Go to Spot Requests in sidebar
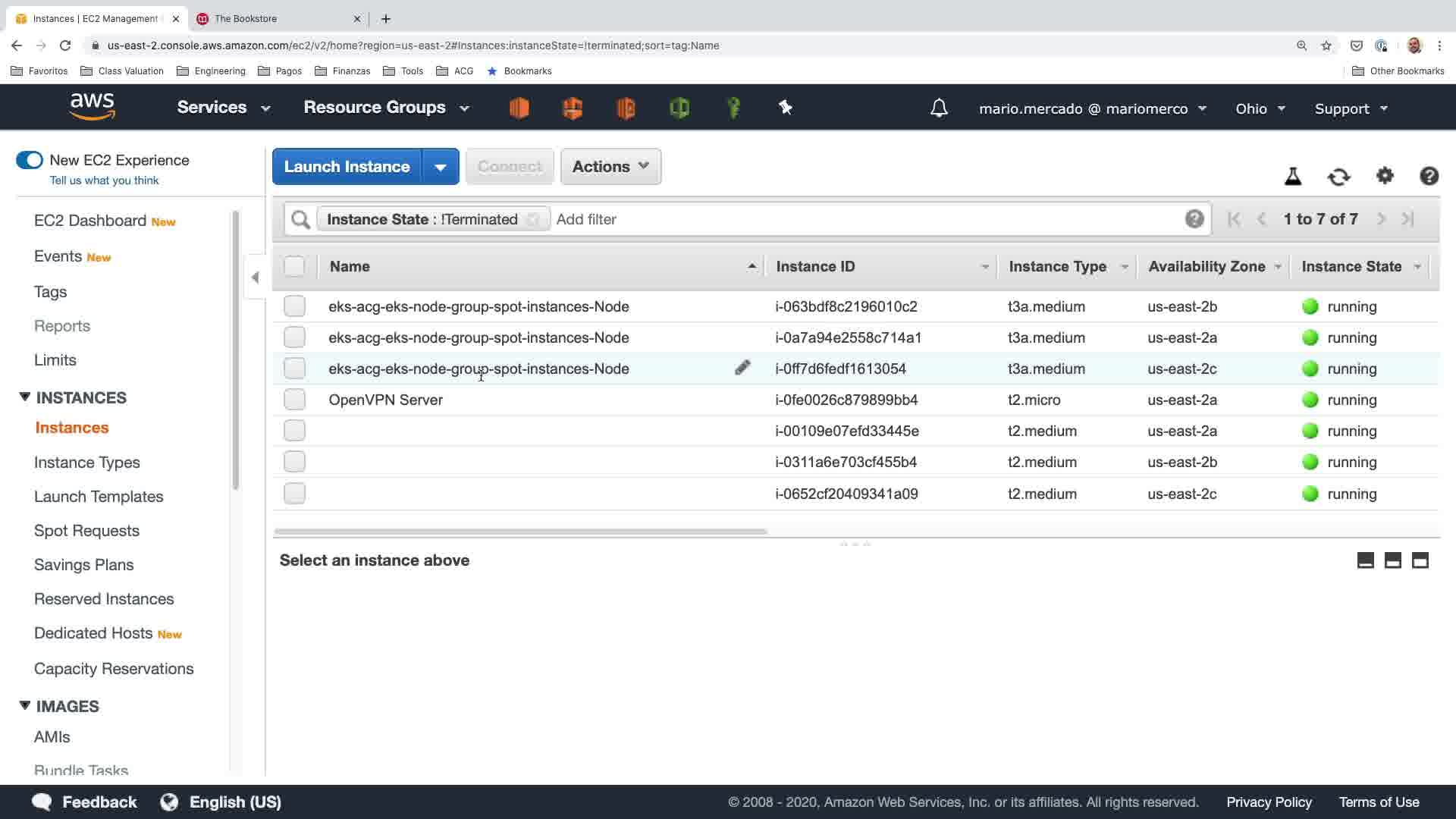This screenshot has width=1456, height=819. (86, 531)
